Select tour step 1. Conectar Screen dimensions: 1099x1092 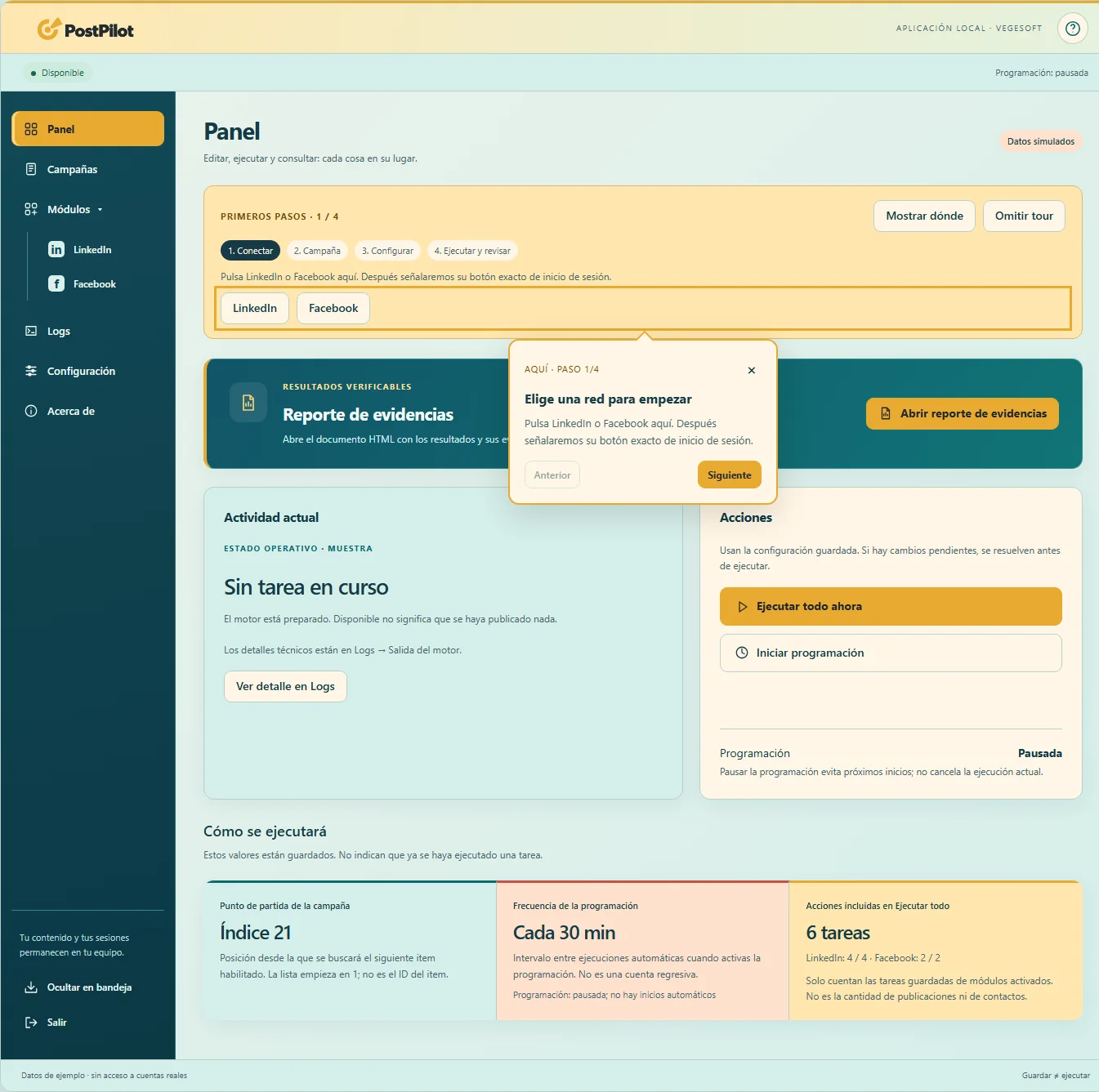click(250, 251)
